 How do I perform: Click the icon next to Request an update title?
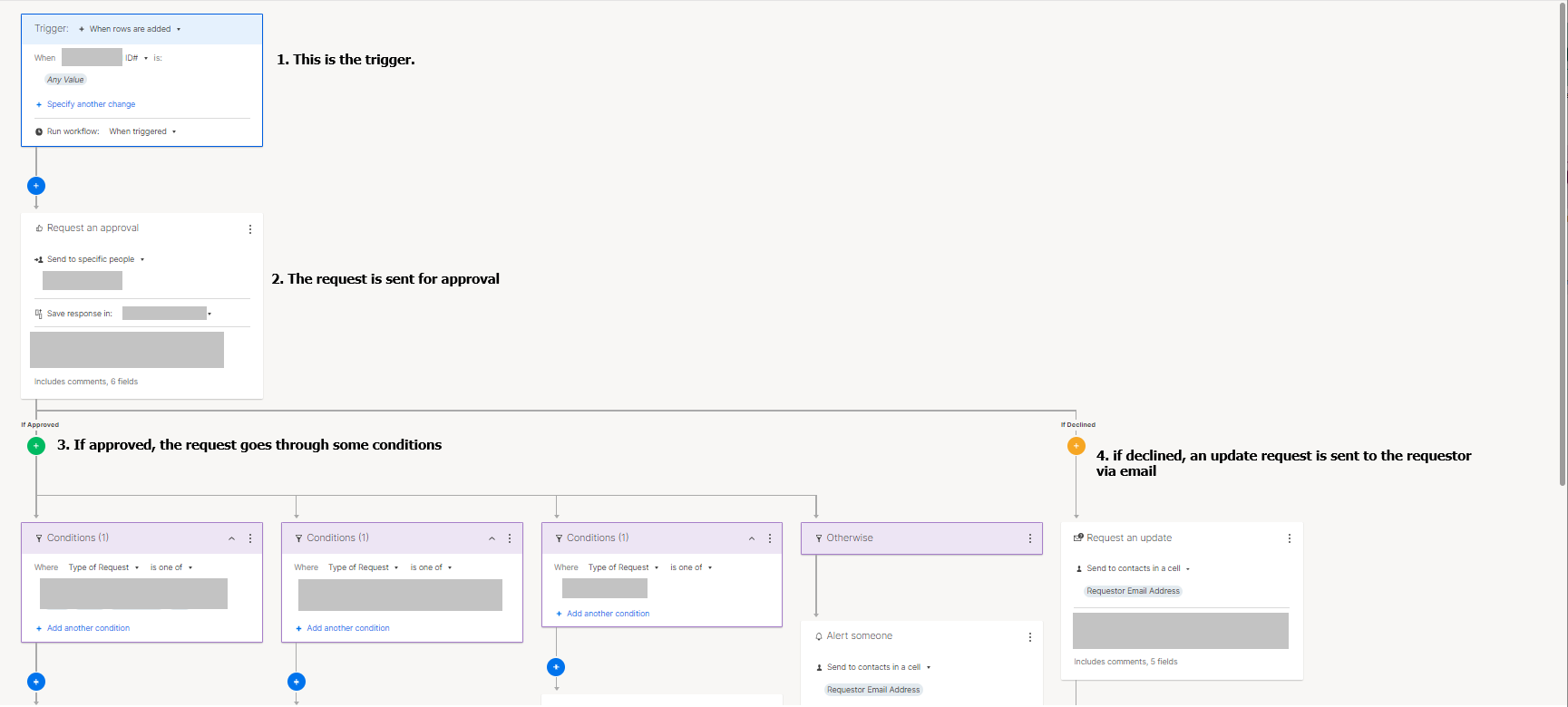(1078, 538)
